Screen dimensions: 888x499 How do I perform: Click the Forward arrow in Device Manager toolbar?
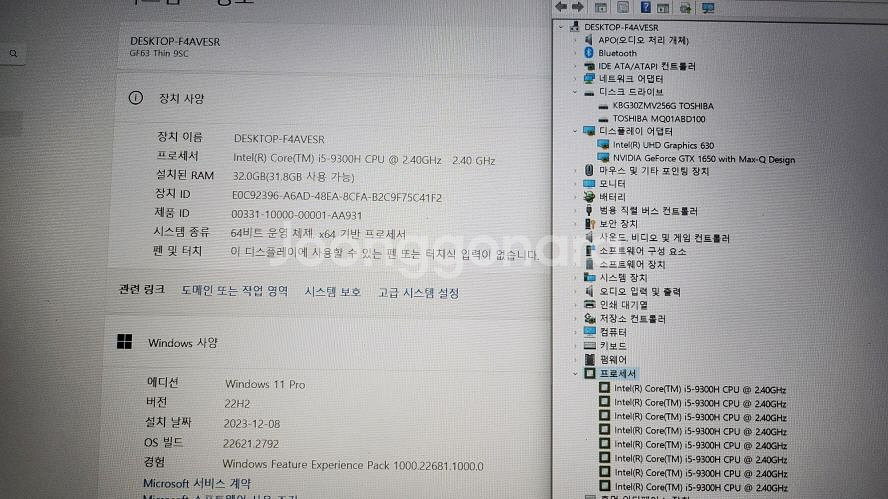click(x=578, y=7)
